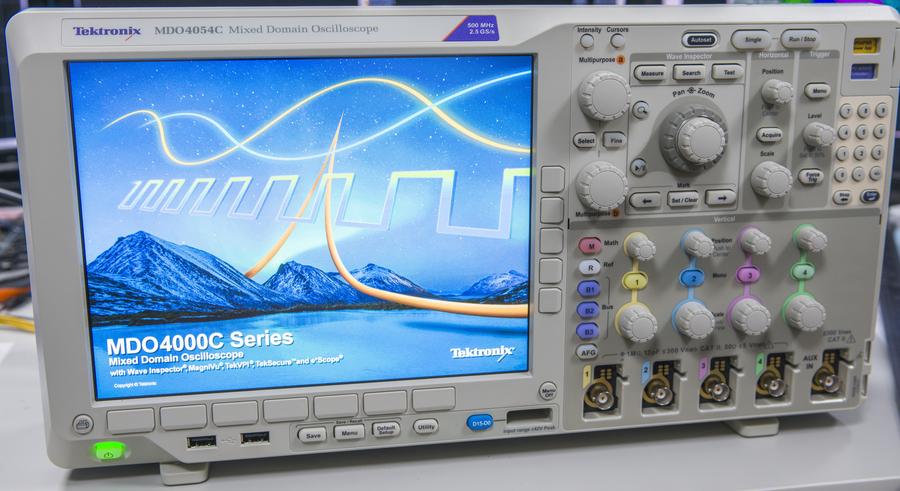Select the pink M Math button
This screenshot has width=900, height=491.
coord(590,246)
